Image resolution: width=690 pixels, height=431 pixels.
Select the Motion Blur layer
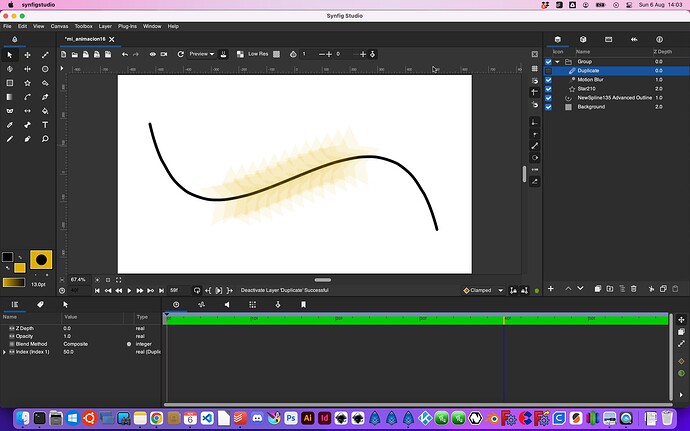click(590, 80)
